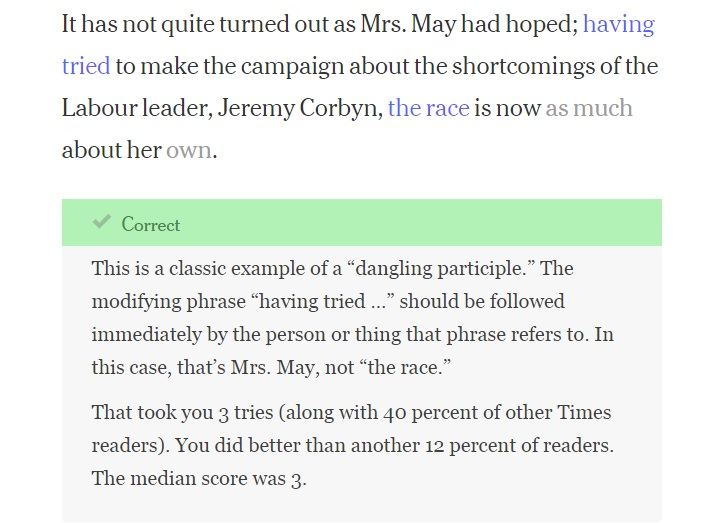Click the highlighted word "having"

tap(619, 24)
